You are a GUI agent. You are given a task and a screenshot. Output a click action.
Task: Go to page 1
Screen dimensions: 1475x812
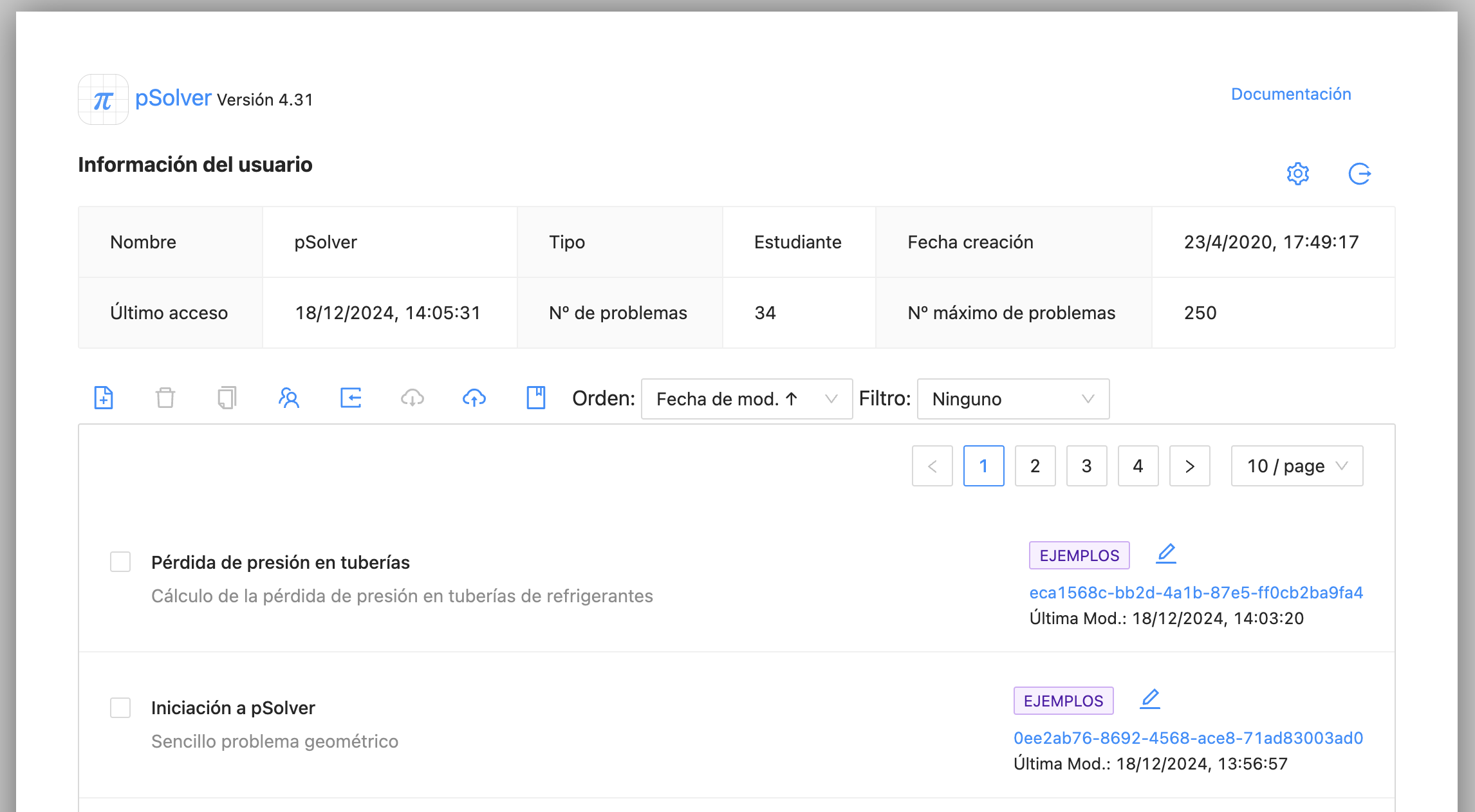pos(983,466)
